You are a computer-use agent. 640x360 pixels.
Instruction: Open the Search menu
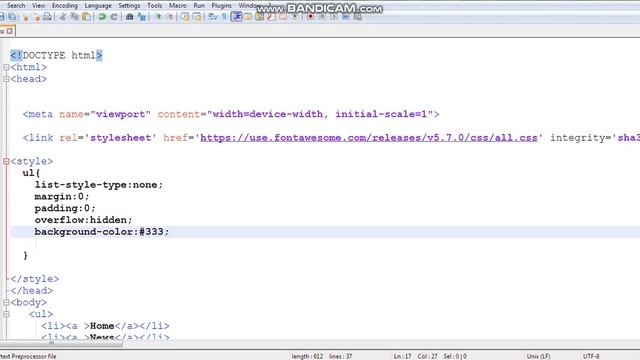click(16, 5)
